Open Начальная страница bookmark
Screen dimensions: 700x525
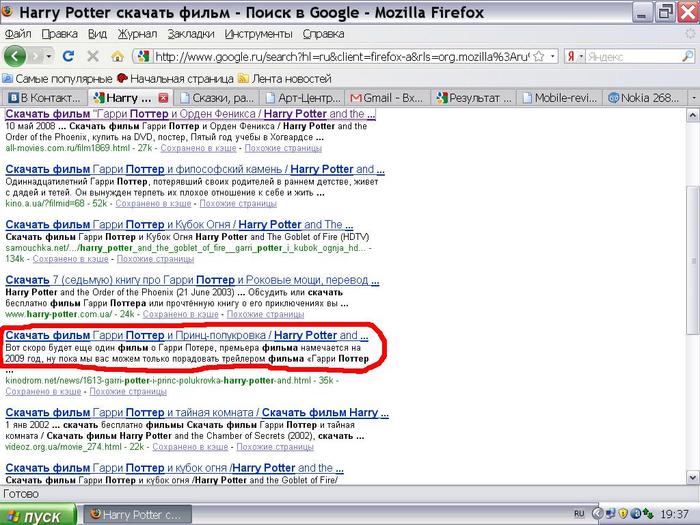coord(175,79)
